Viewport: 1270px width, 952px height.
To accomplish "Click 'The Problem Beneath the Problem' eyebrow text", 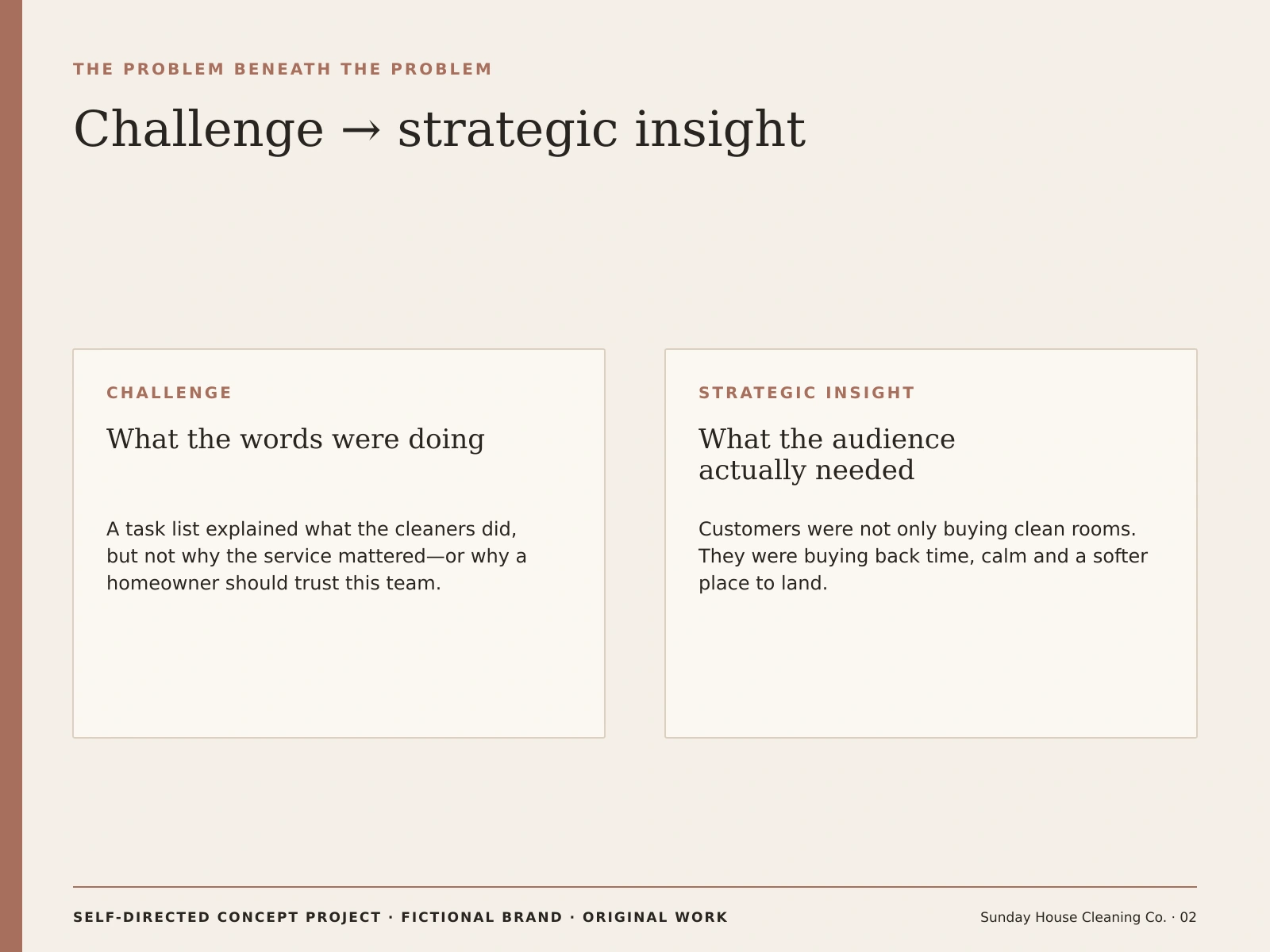I will click(x=283, y=69).
